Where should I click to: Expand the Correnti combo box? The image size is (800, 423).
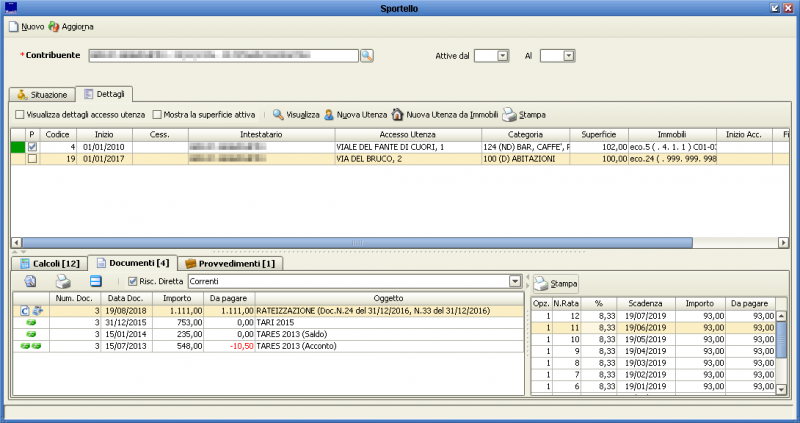[516, 282]
